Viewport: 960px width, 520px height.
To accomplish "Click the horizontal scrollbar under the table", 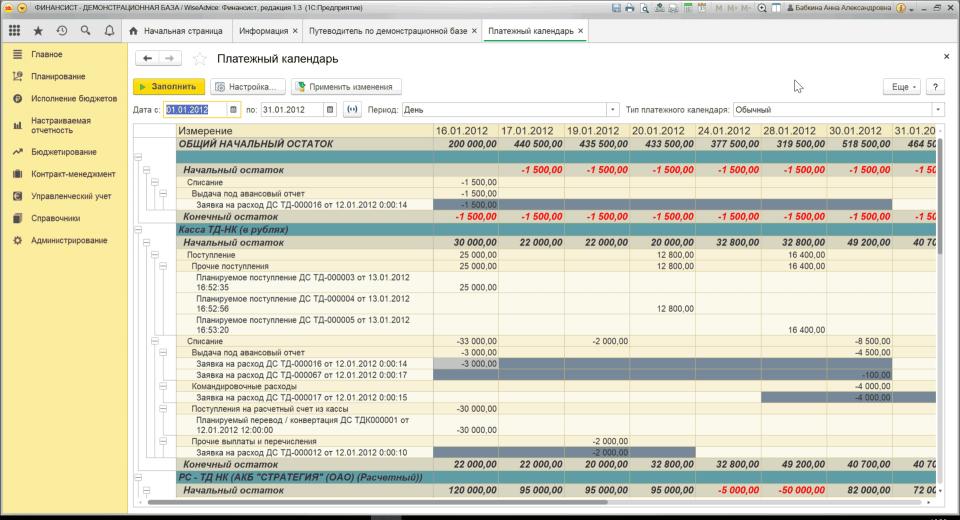I will pyautogui.click(x=377, y=502).
